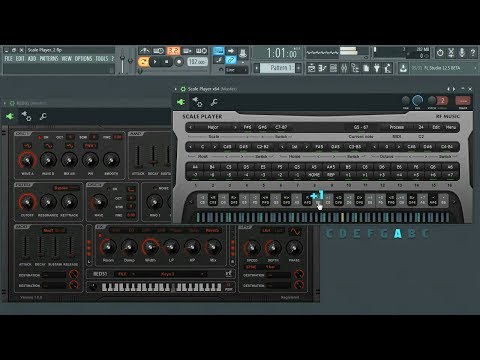Open the mixer window icon
Image resolution: width=480 pixels, height=360 pixels.
(344, 68)
